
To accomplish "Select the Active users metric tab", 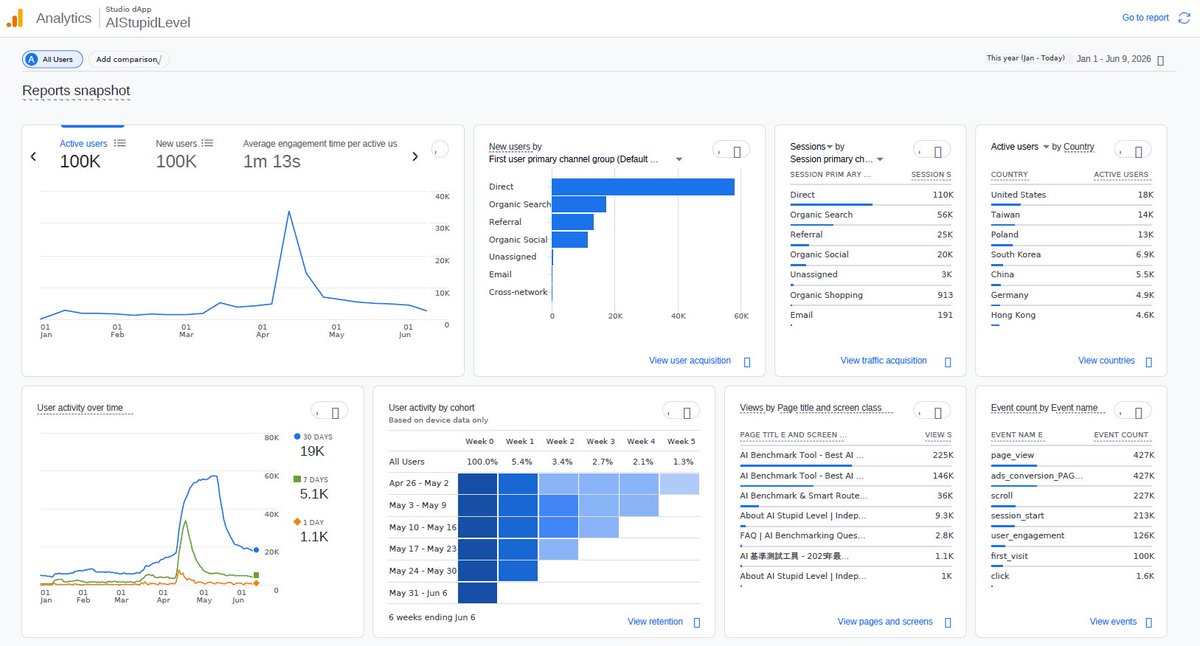I will pyautogui.click(x=92, y=152).
